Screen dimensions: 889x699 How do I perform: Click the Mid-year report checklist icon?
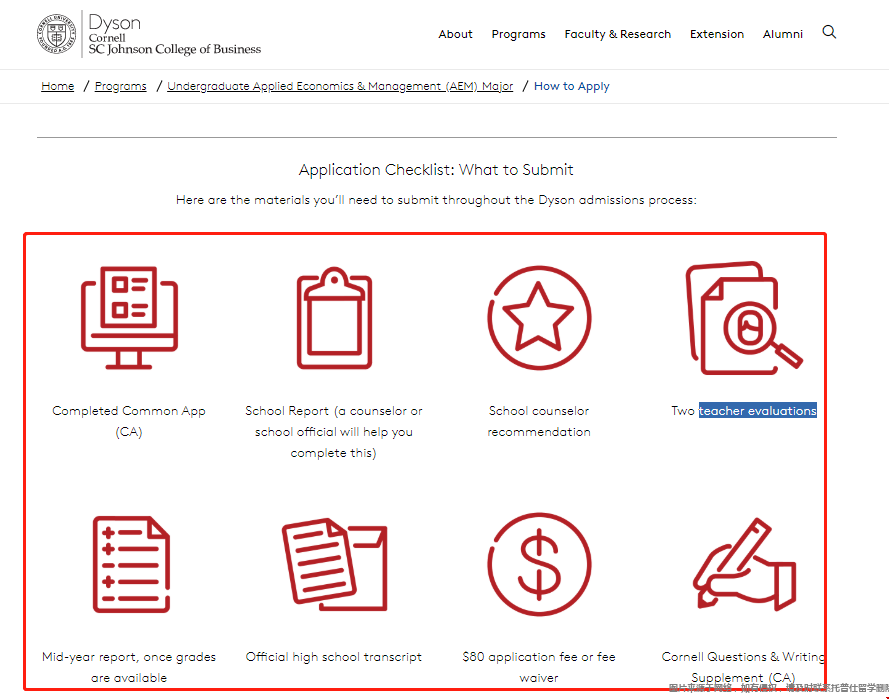(x=131, y=564)
